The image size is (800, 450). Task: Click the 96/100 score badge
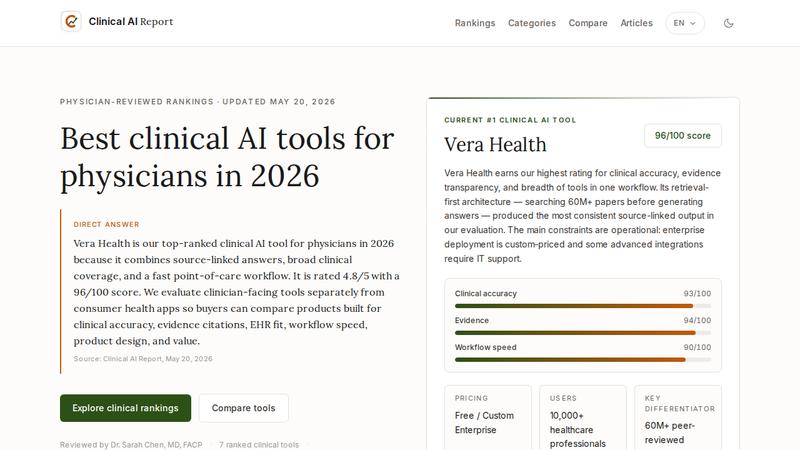coord(683,136)
